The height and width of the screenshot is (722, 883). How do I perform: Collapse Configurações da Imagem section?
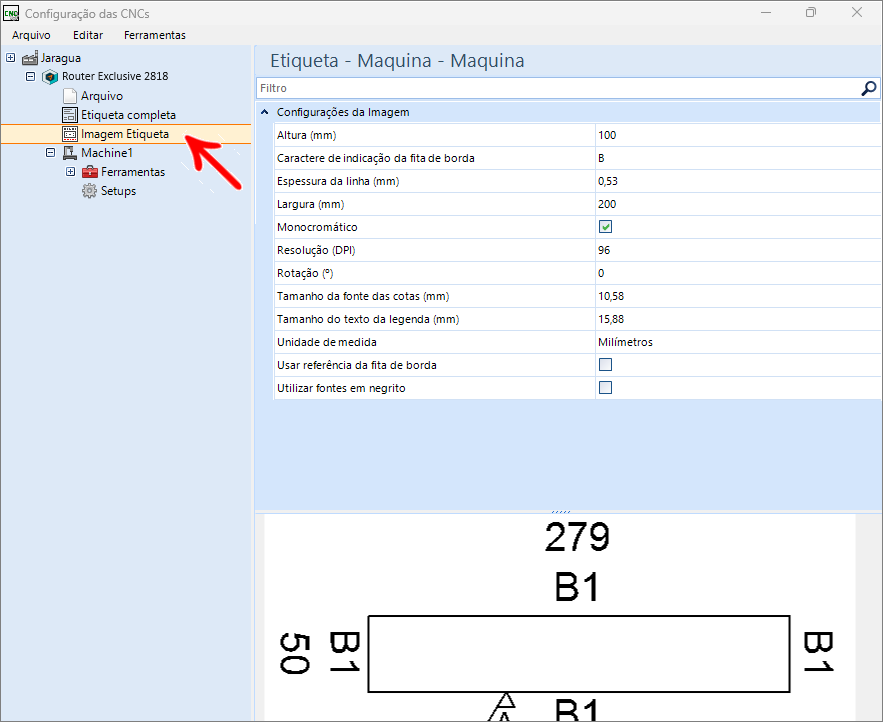pos(265,112)
